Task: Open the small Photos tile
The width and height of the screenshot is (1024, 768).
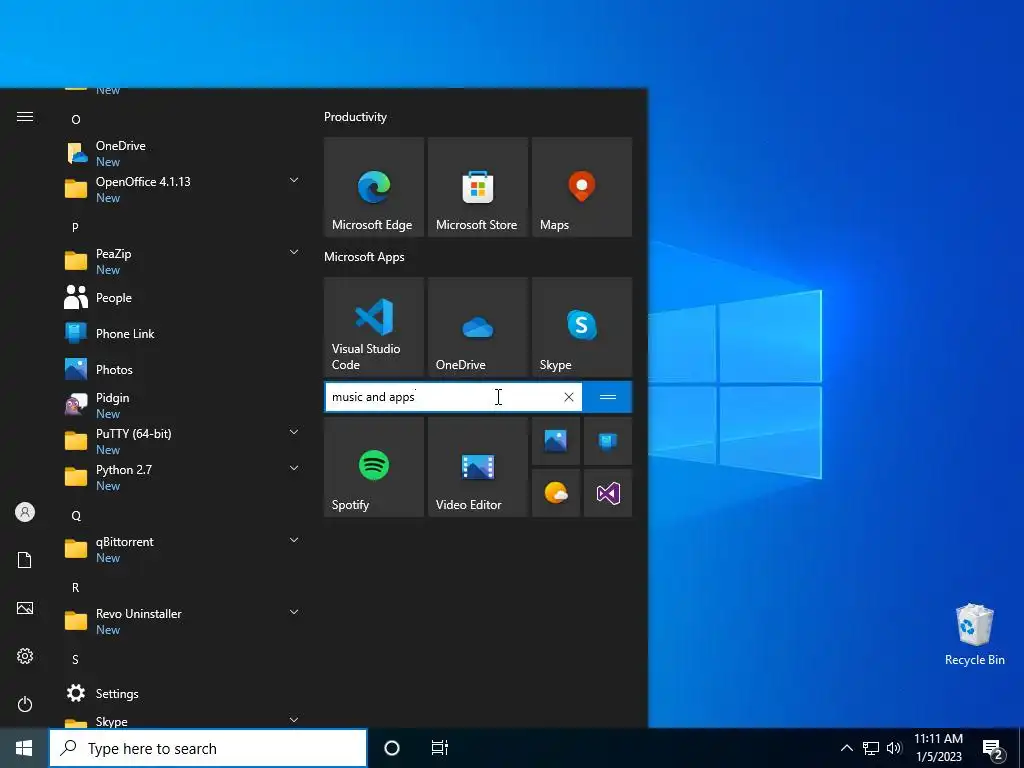Action: click(x=556, y=441)
